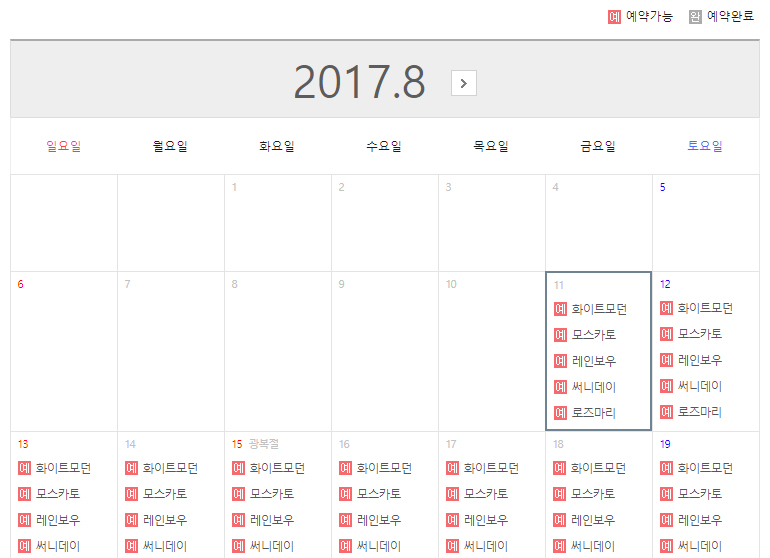Click the reservation icon beside 모스카토 on 17th
Viewport: 770px width, 558px height.
click(x=453, y=494)
